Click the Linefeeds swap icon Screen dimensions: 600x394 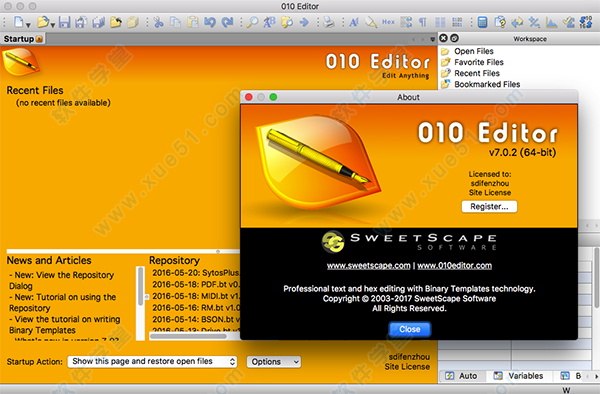pos(406,22)
